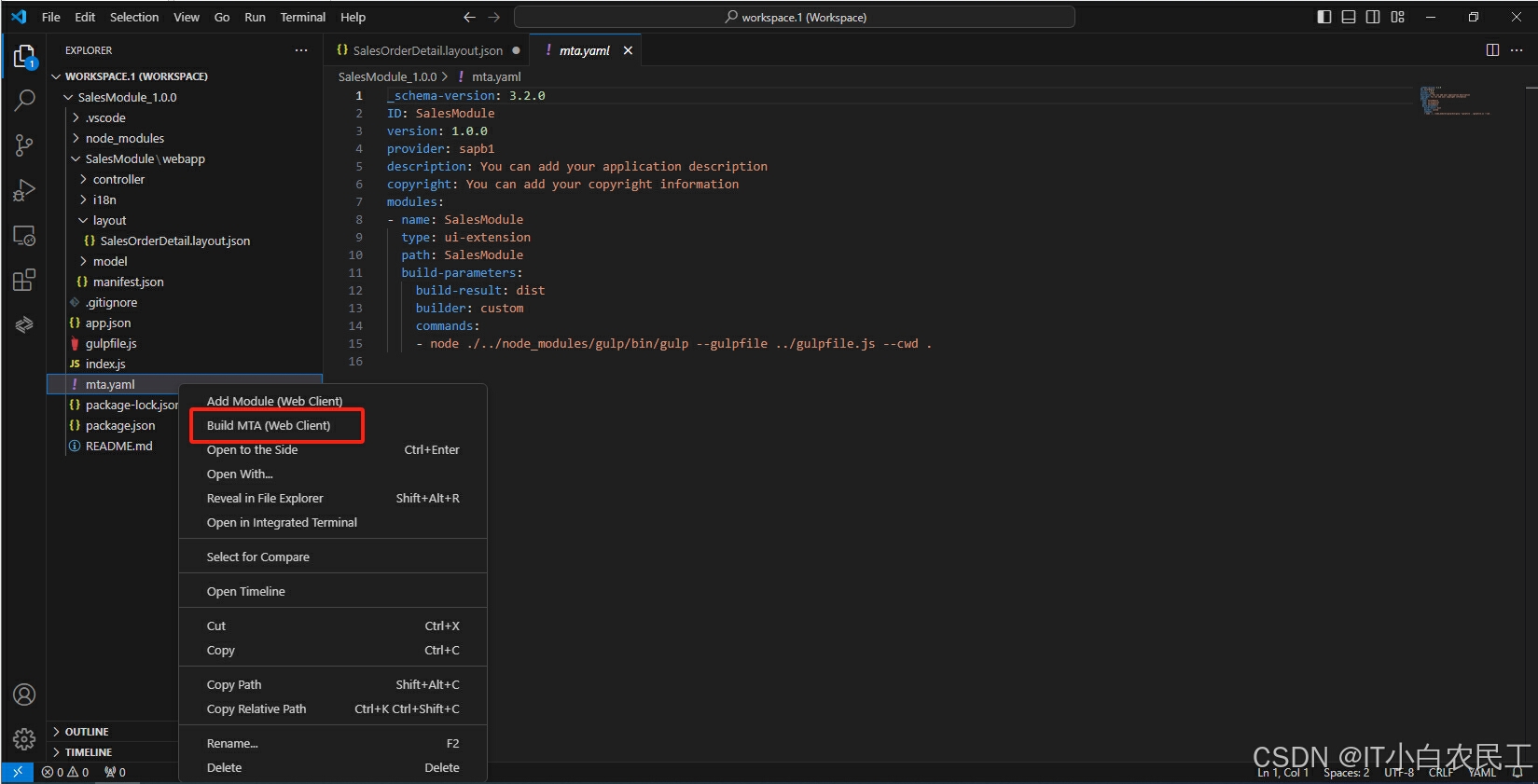Open the Help menu
The height and width of the screenshot is (784, 1538).
[x=353, y=17]
